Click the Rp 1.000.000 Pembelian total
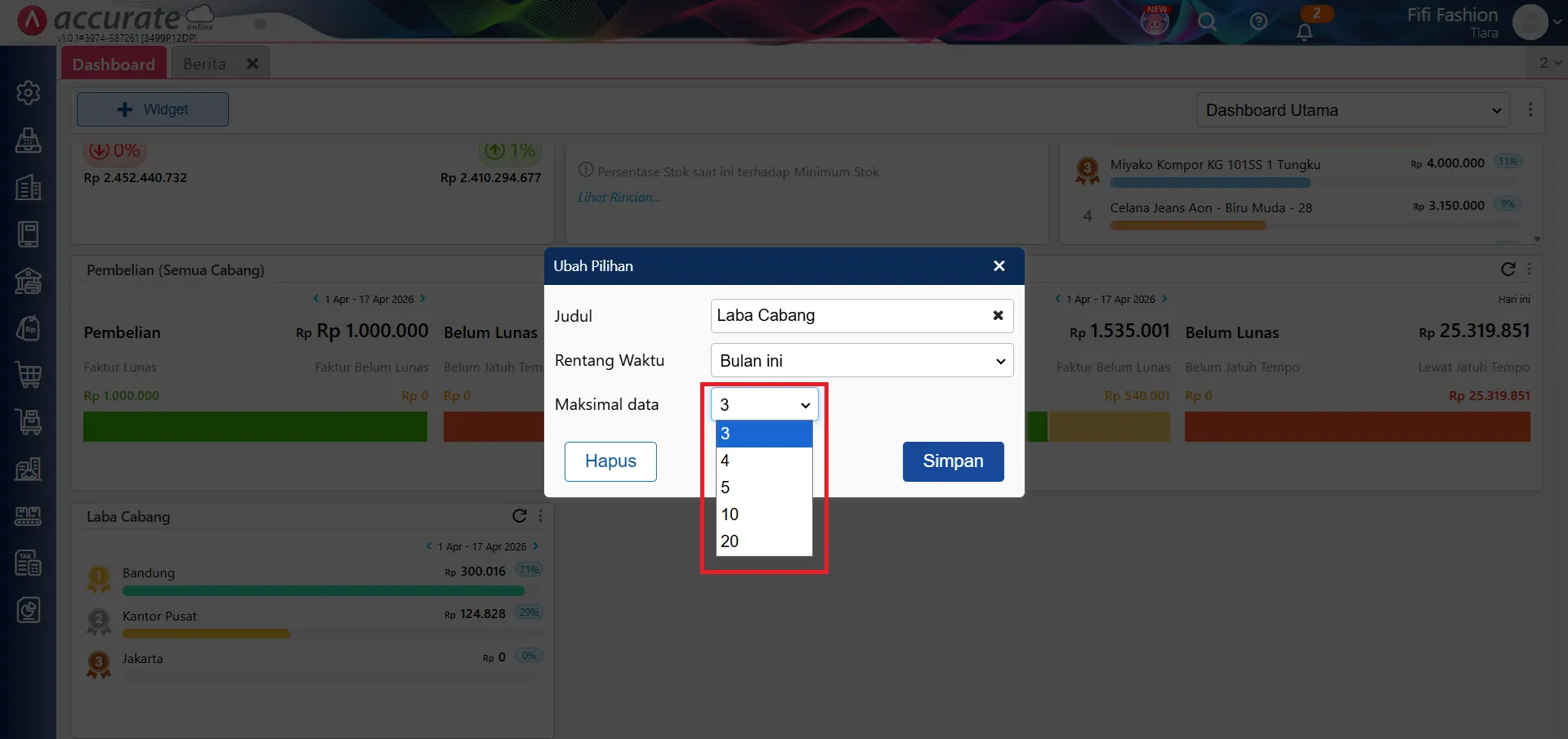 (x=362, y=332)
